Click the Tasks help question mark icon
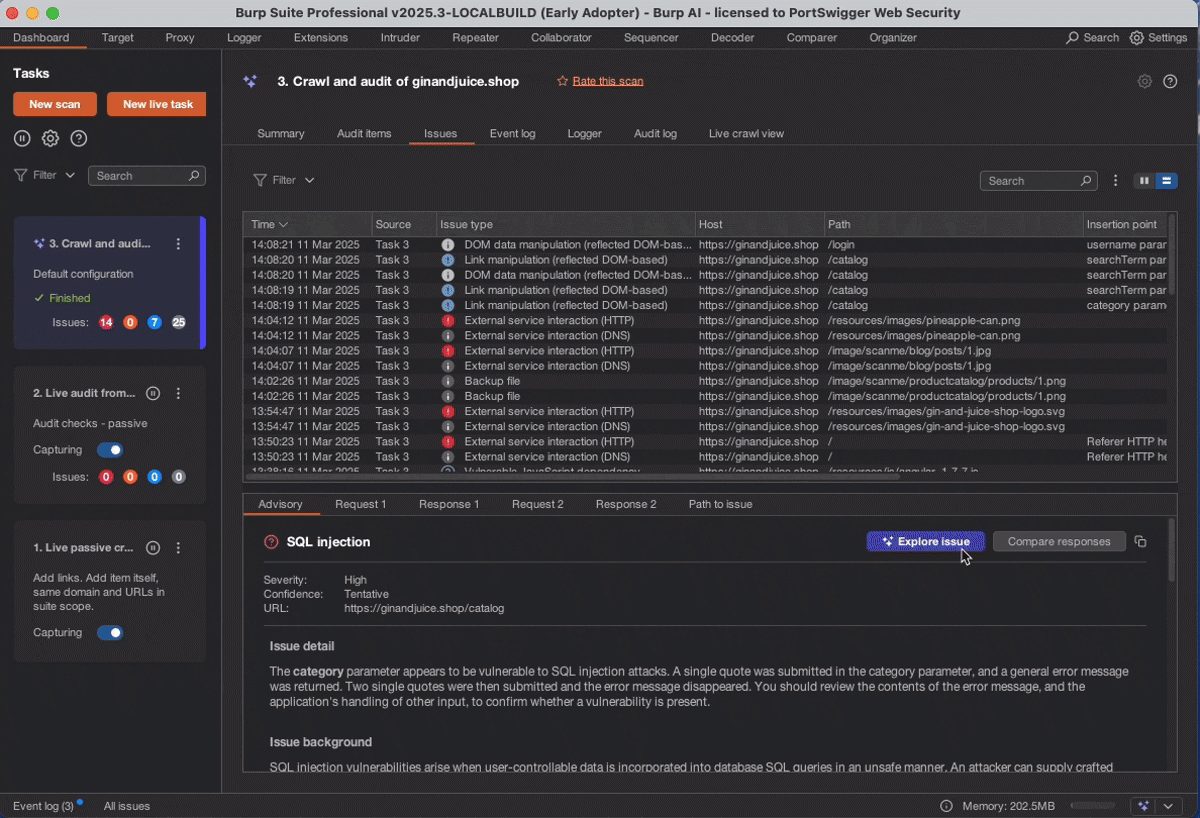Image resolution: width=1200 pixels, height=818 pixels. pyautogui.click(x=79, y=138)
